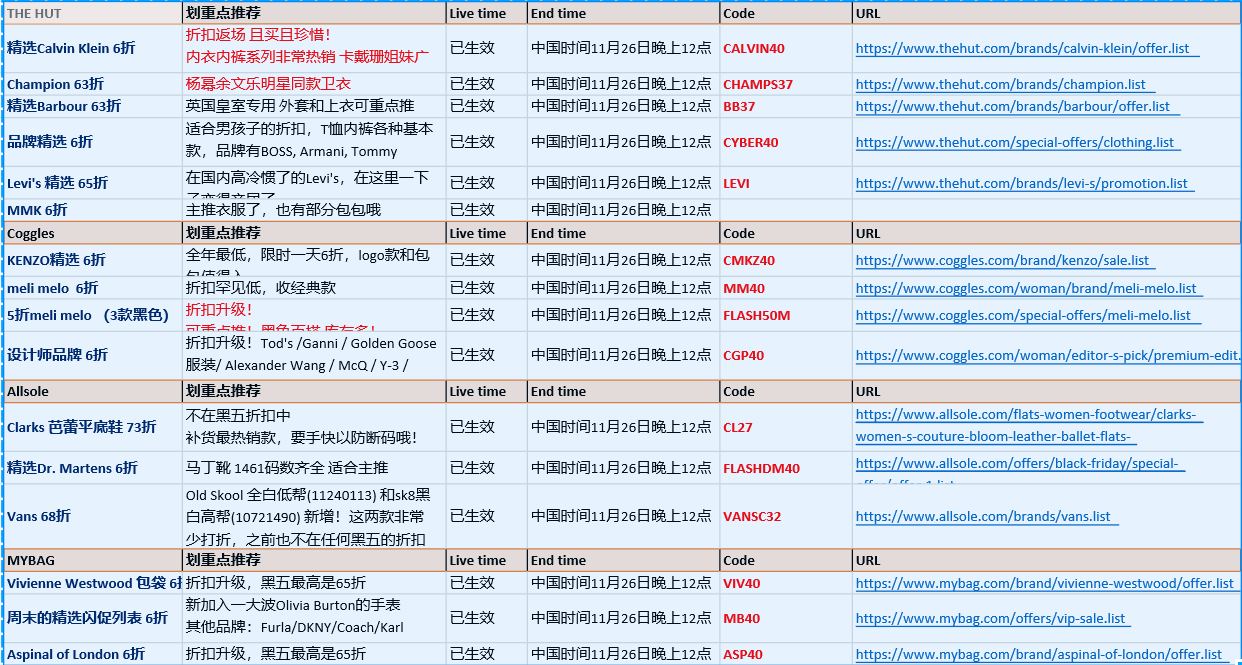Select the CHAMPS37 code cell
Screen dimensions: 1242x665
click(x=786, y=84)
